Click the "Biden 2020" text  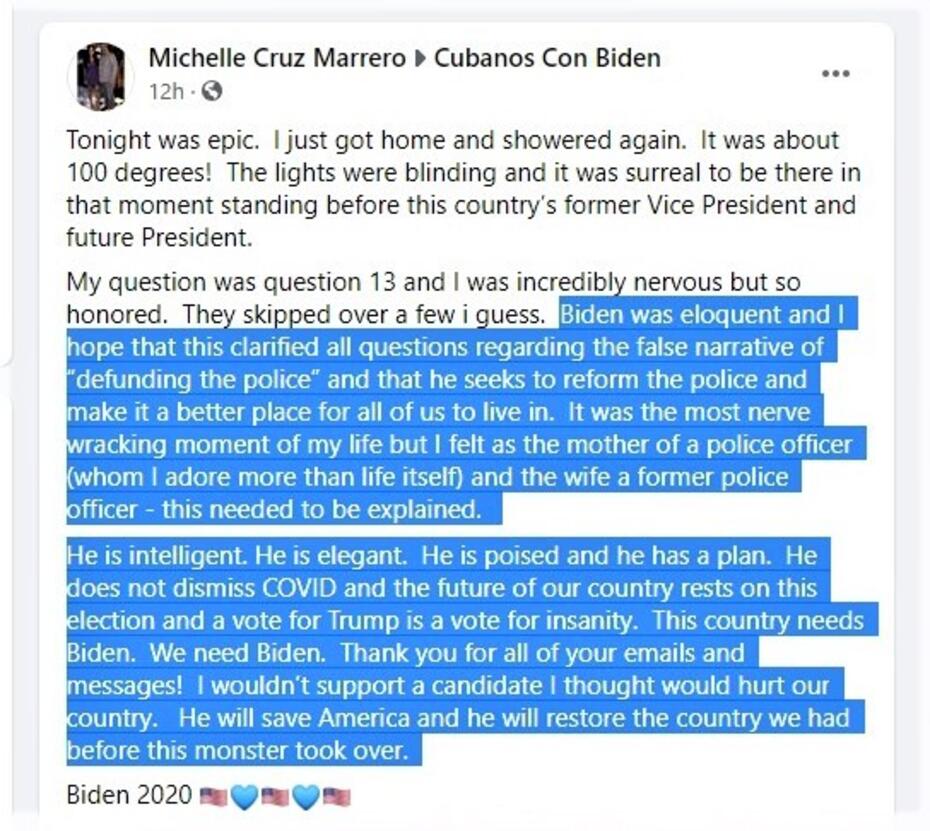(129, 795)
